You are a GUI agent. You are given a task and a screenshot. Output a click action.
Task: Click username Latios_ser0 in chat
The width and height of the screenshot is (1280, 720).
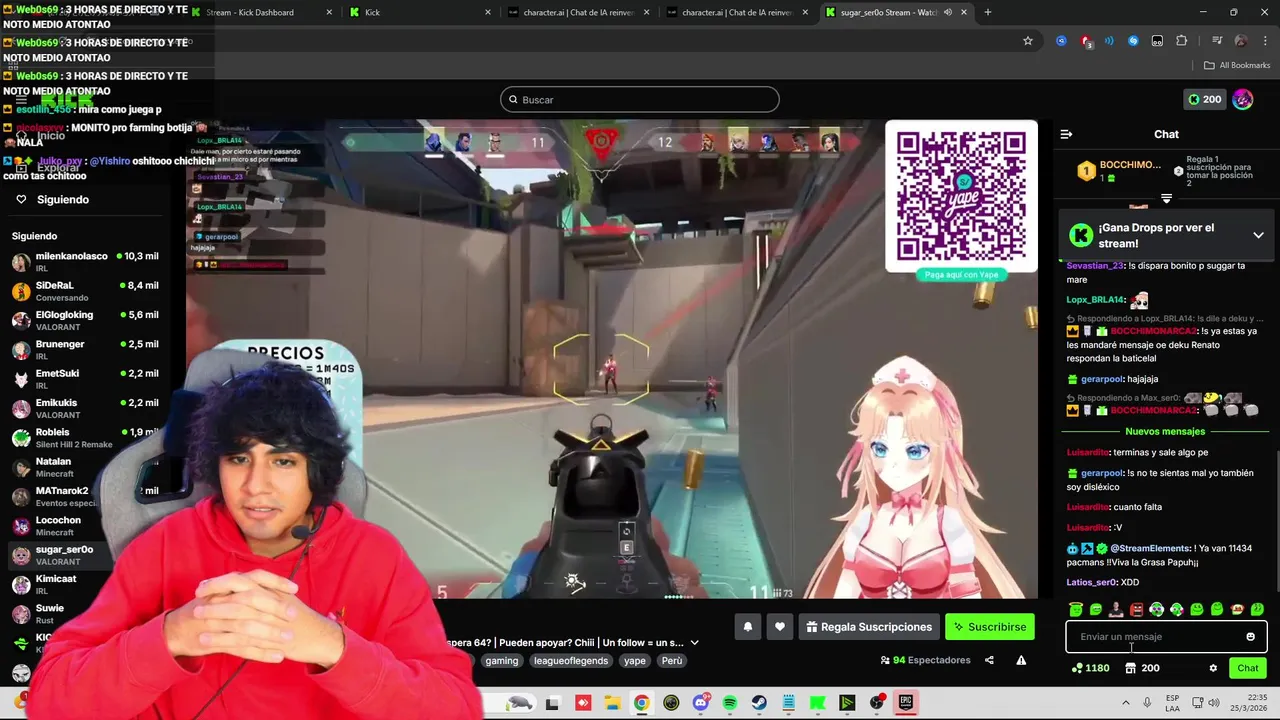pos(1092,582)
